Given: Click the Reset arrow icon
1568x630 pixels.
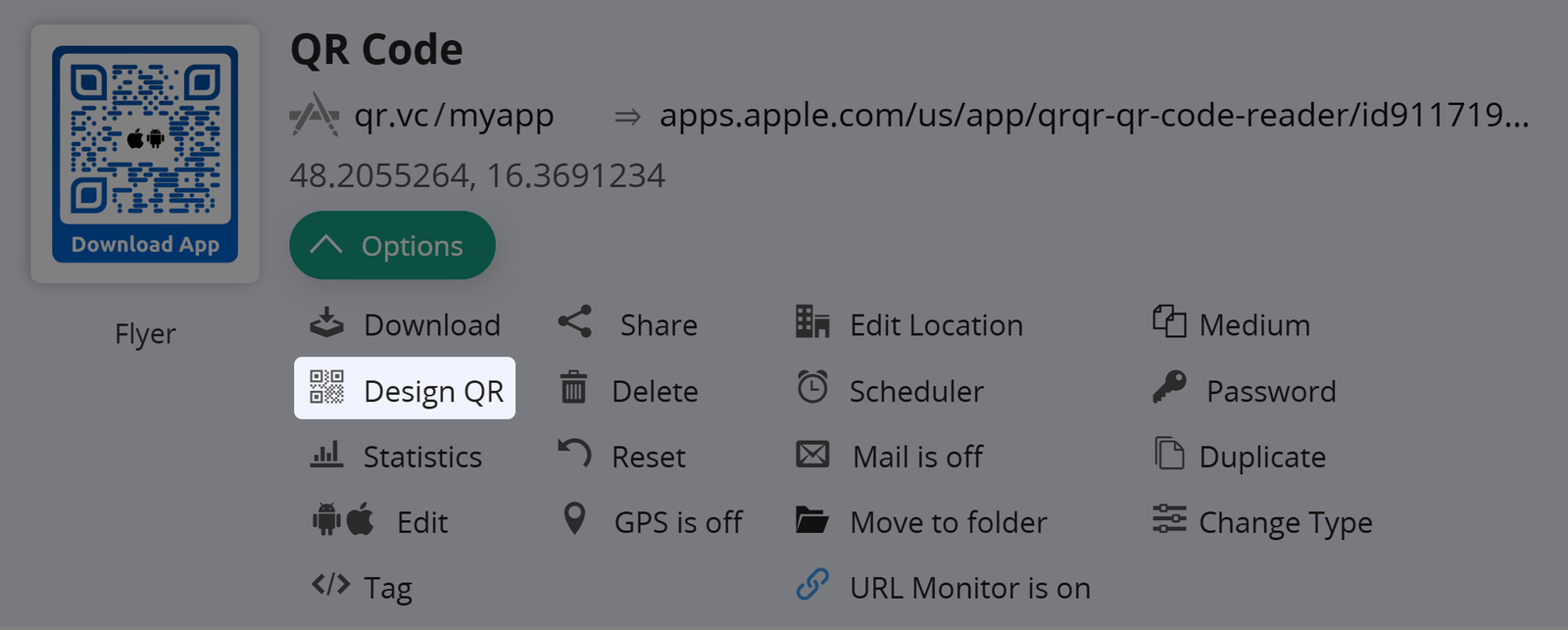Looking at the screenshot, I should coord(575,454).
